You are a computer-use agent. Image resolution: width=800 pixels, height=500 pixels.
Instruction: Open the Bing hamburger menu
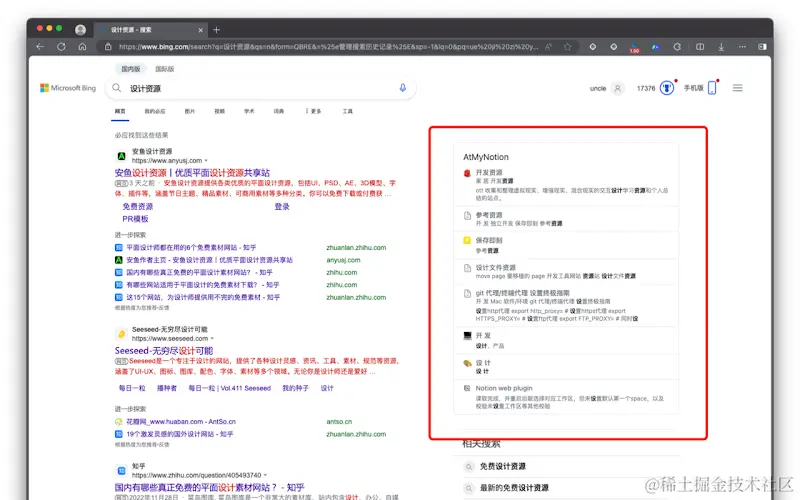coord(737,88)
